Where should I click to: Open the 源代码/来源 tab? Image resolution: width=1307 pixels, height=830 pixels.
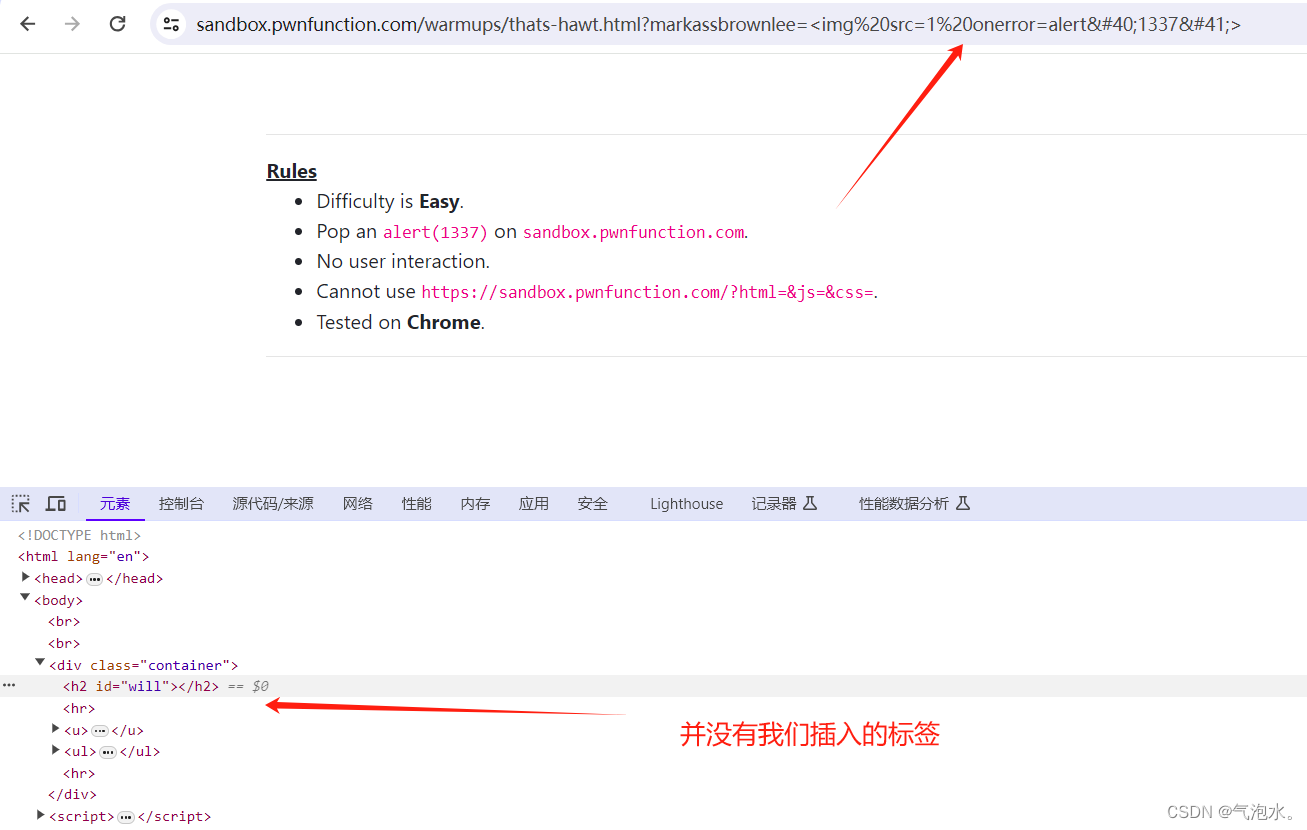coord(273,503)
